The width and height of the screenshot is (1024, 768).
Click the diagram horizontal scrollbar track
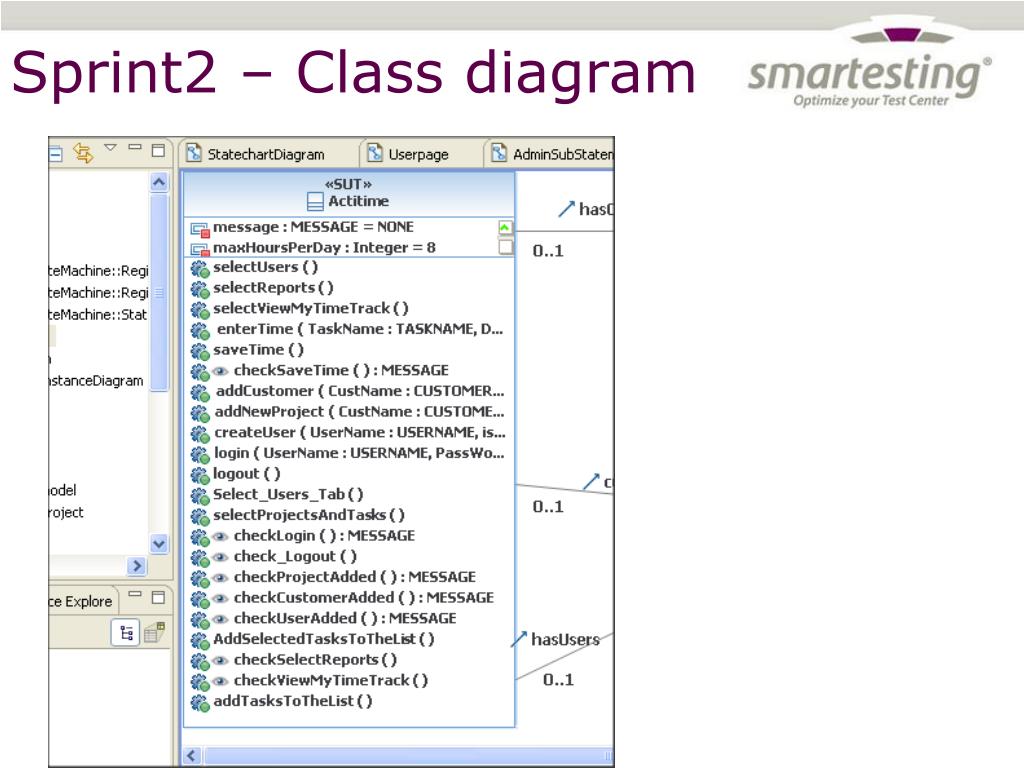pyautogui.click(x=408, y=756)
